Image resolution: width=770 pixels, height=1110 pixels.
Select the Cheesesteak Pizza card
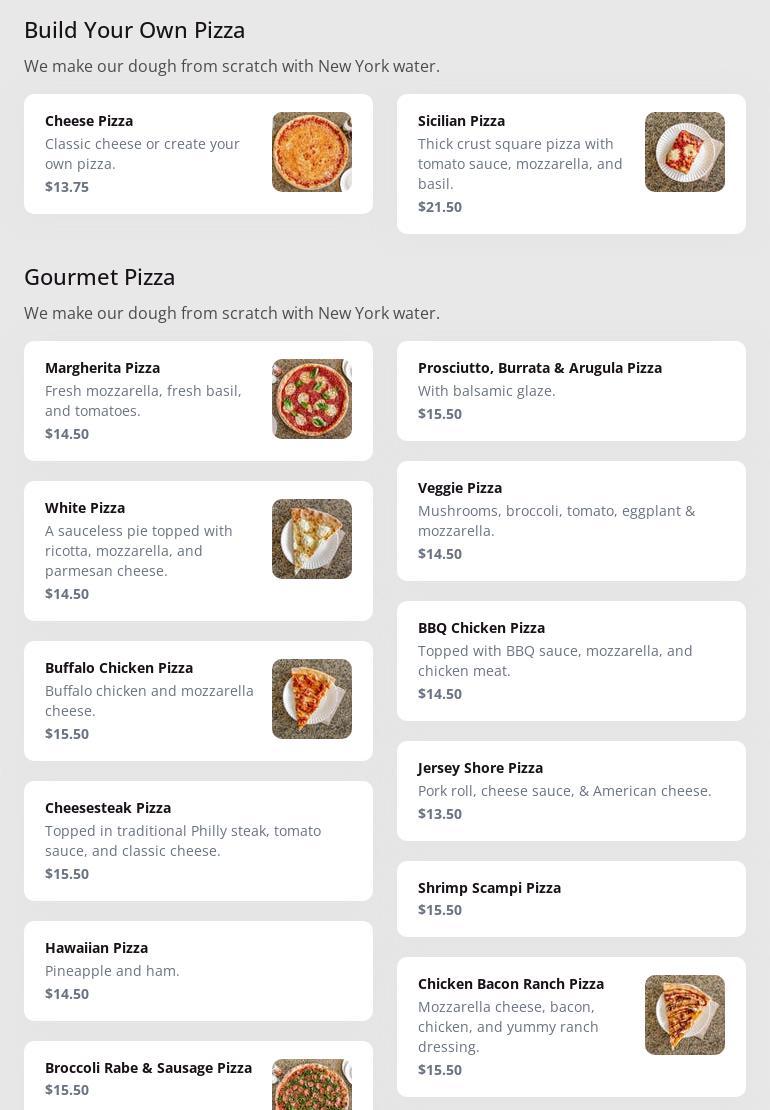point(198,841)
